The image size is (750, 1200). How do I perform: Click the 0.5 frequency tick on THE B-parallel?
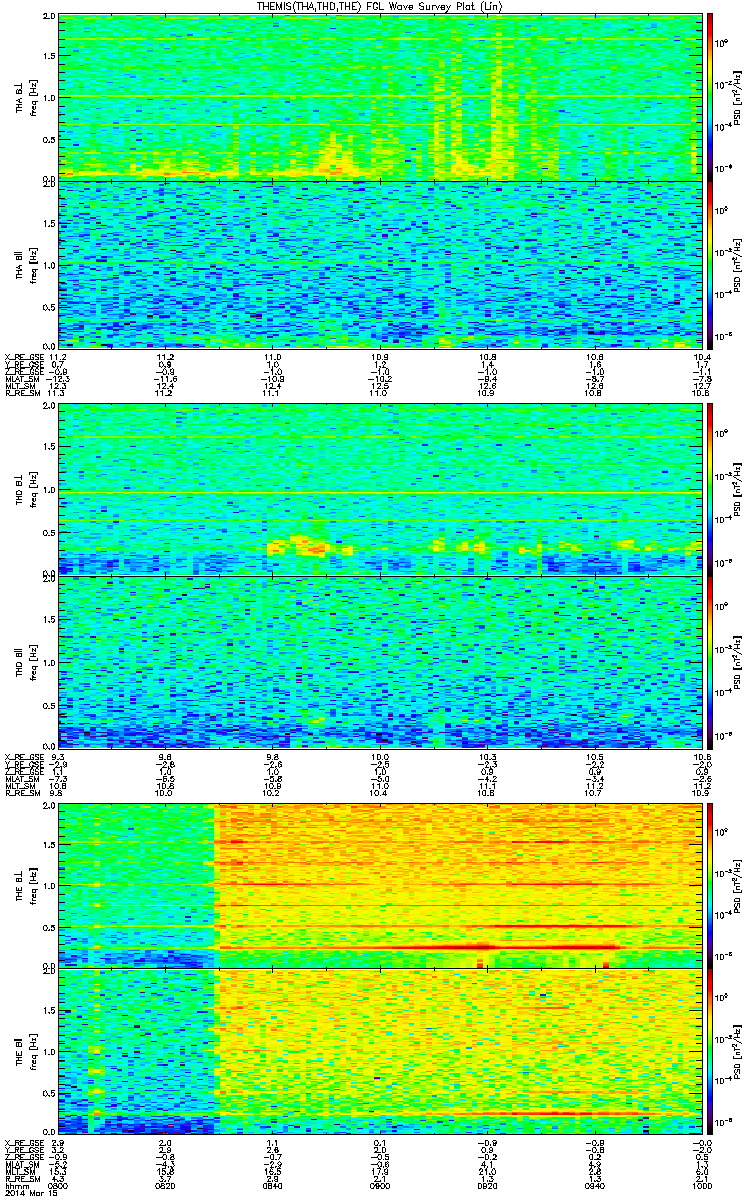click(49, 1093)
